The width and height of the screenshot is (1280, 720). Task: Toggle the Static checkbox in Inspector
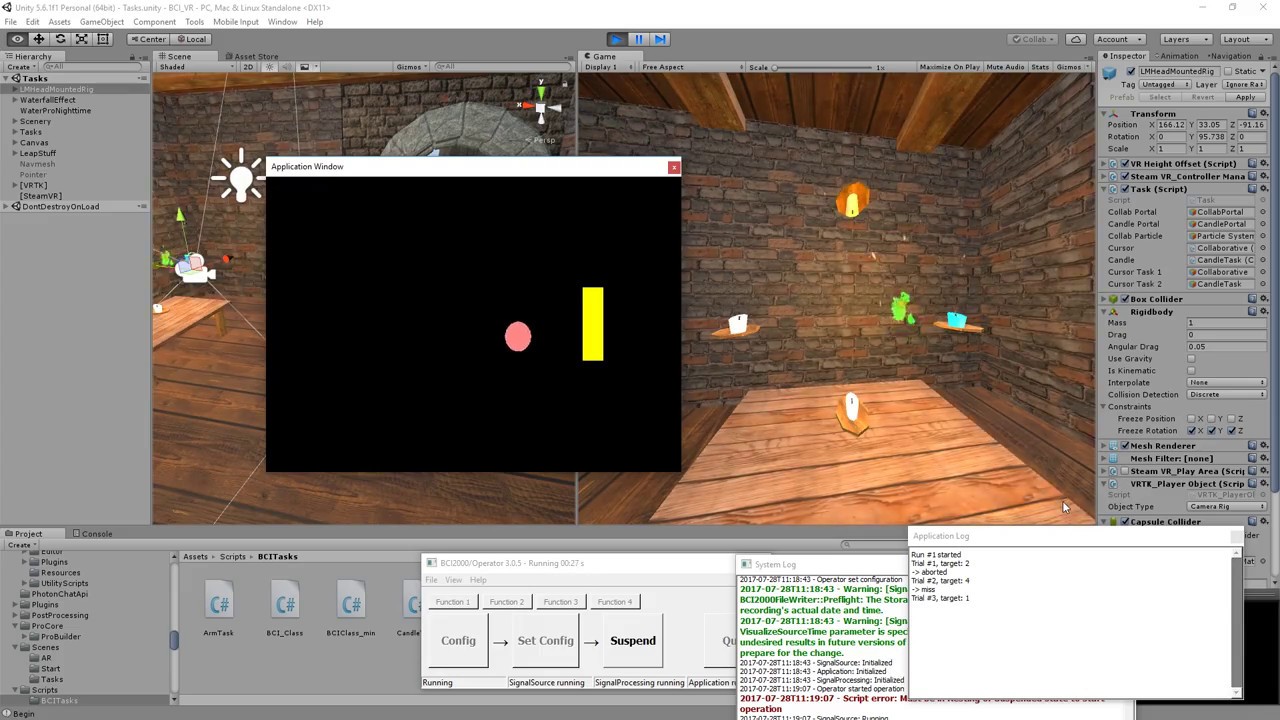tap(1227, 71)
